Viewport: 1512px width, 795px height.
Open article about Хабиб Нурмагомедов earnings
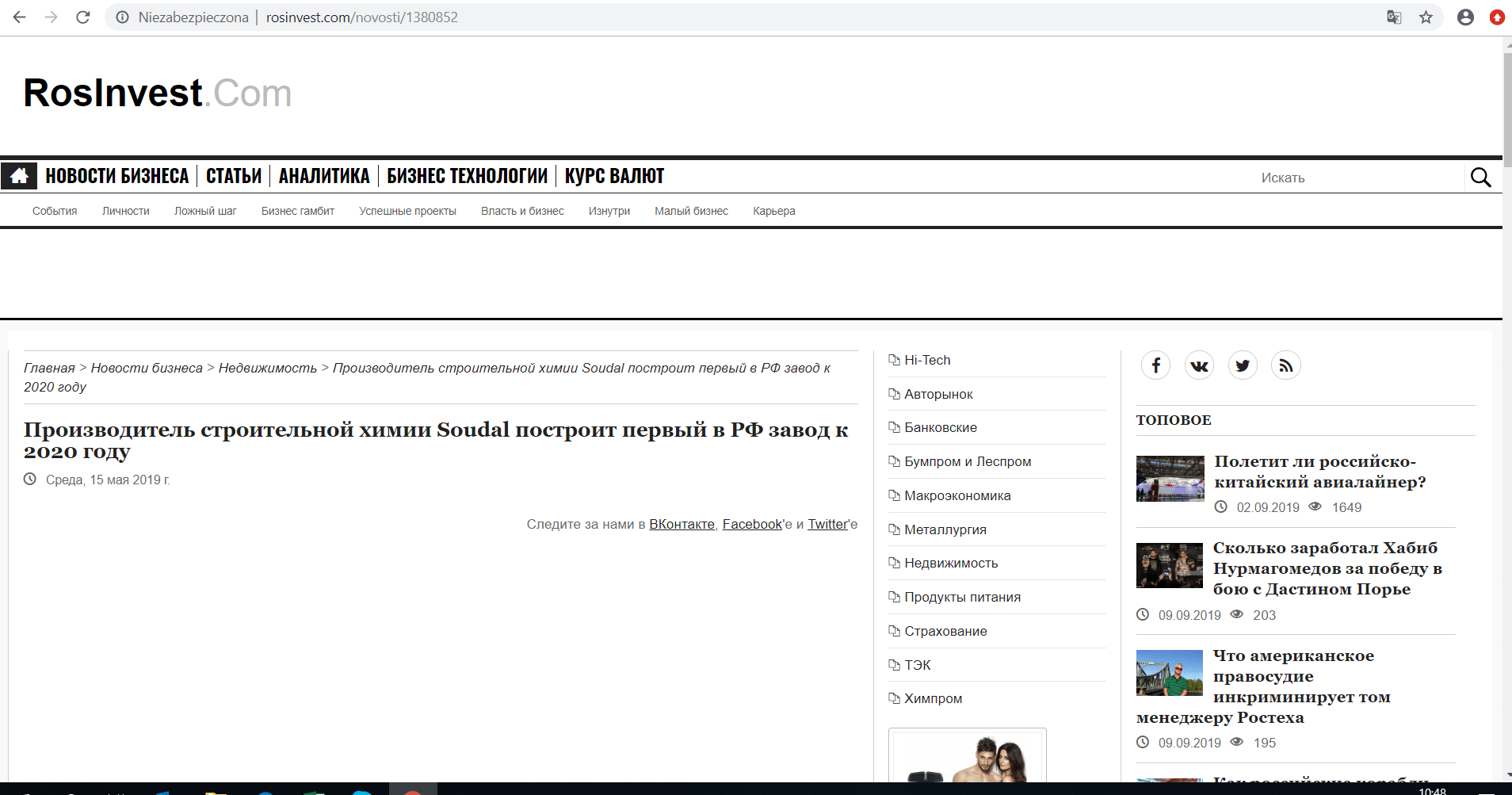1327,568
